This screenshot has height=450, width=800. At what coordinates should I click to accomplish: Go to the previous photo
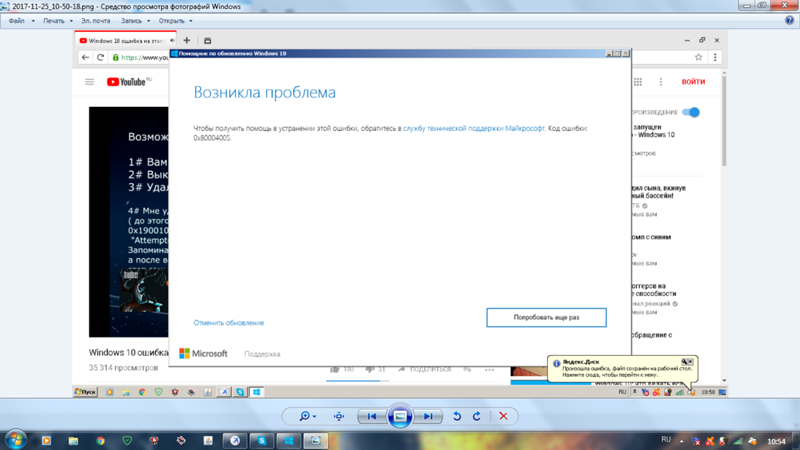tap(371, 416)
